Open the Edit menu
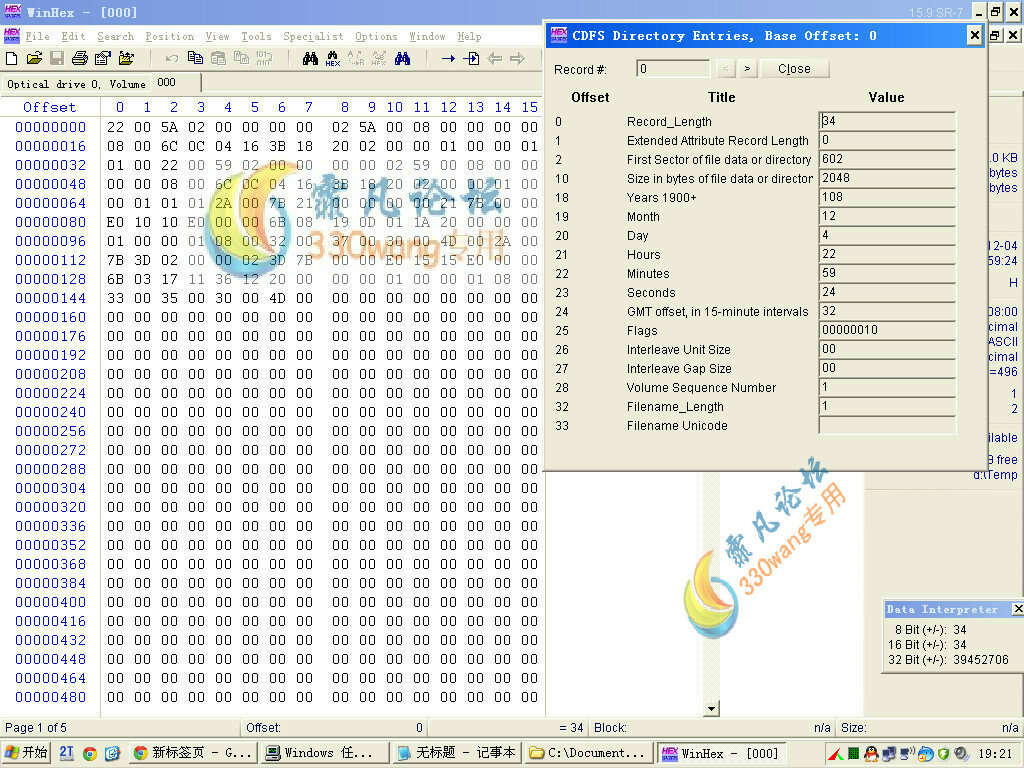This screenshot has width=1024, height=768. pyautogui.click(x=73, y=36)
